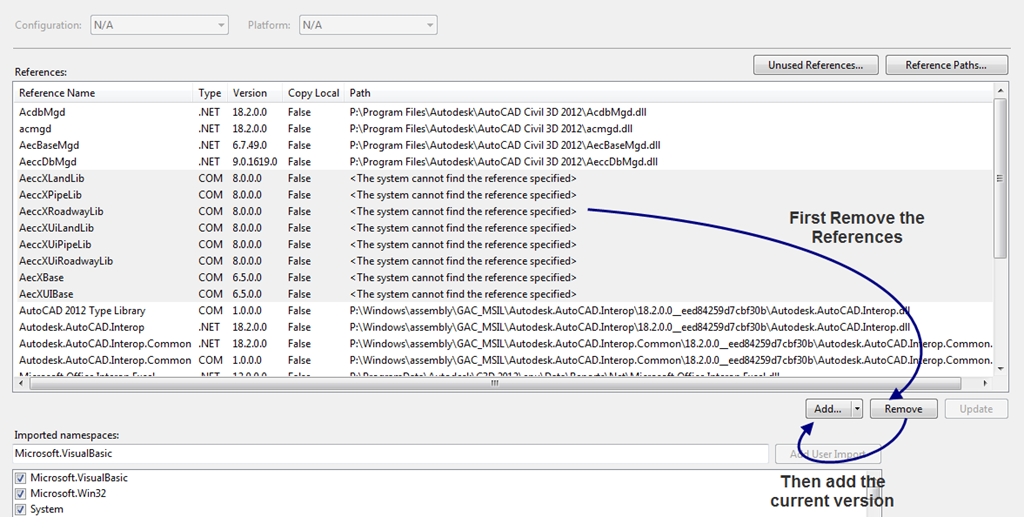Click the Update button
The image size is (1024, 517).
click(x=976, y=409)
